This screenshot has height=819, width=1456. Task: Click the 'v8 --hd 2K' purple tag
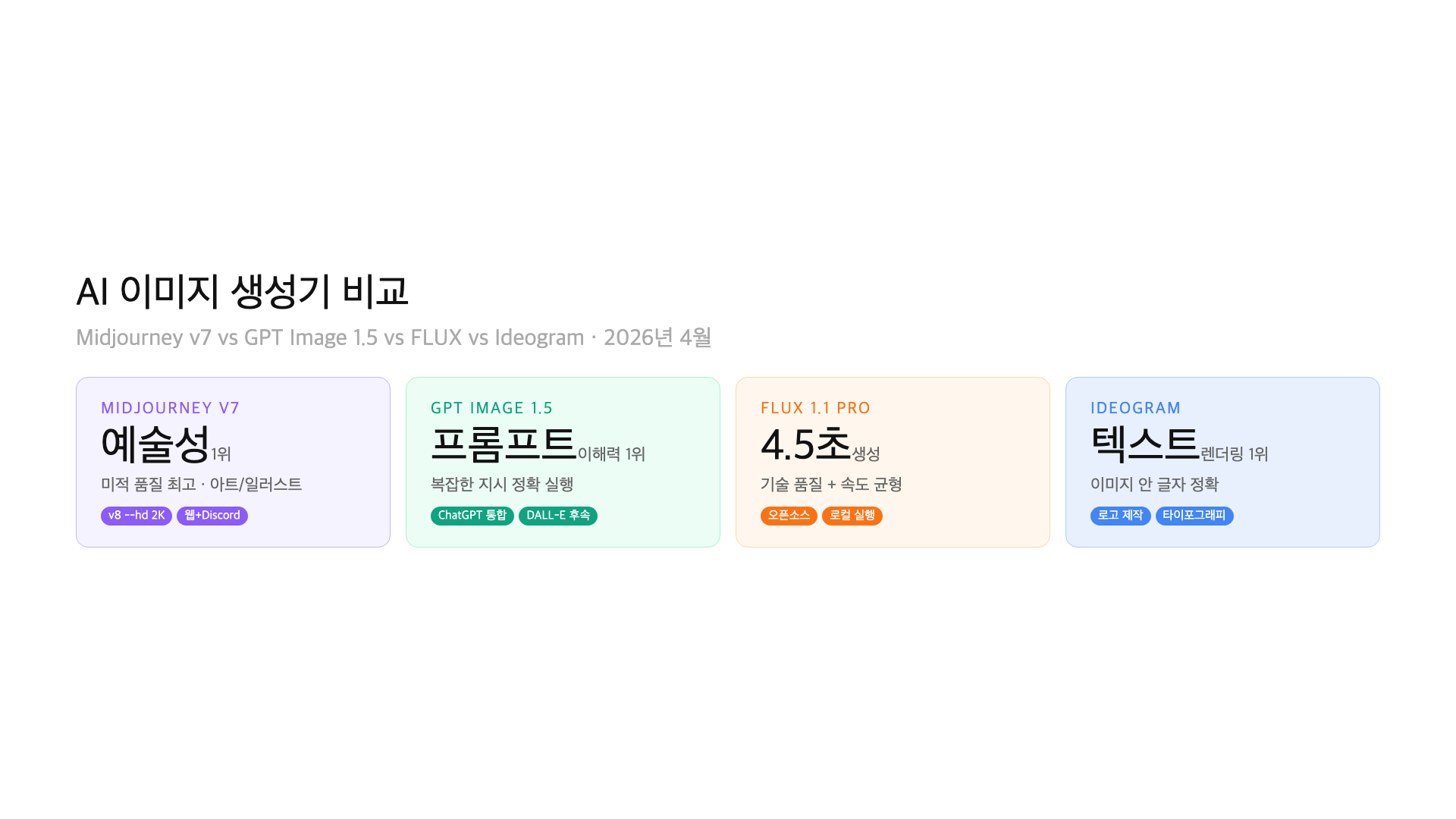click(x=136, y=516)
